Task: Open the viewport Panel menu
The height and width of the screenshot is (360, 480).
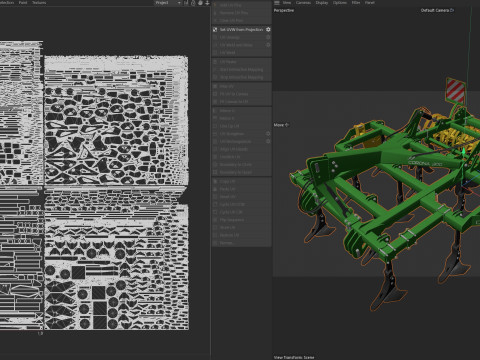Action: (x=370, y=3)
